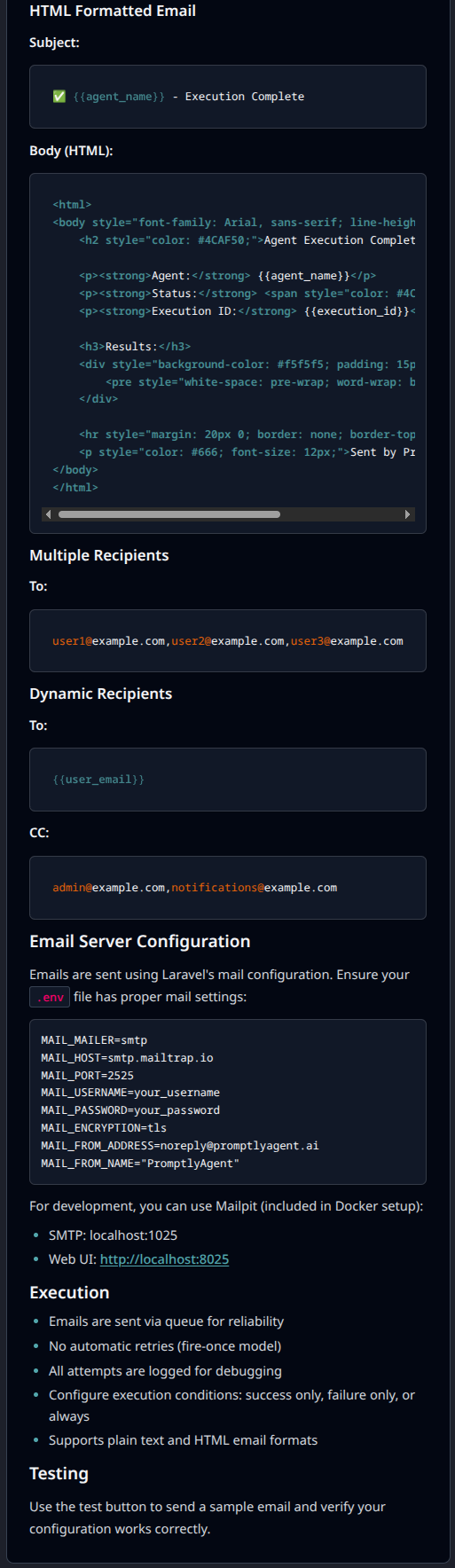Click the 'MAIL_PASSWORD=your_password' line

130,1110
